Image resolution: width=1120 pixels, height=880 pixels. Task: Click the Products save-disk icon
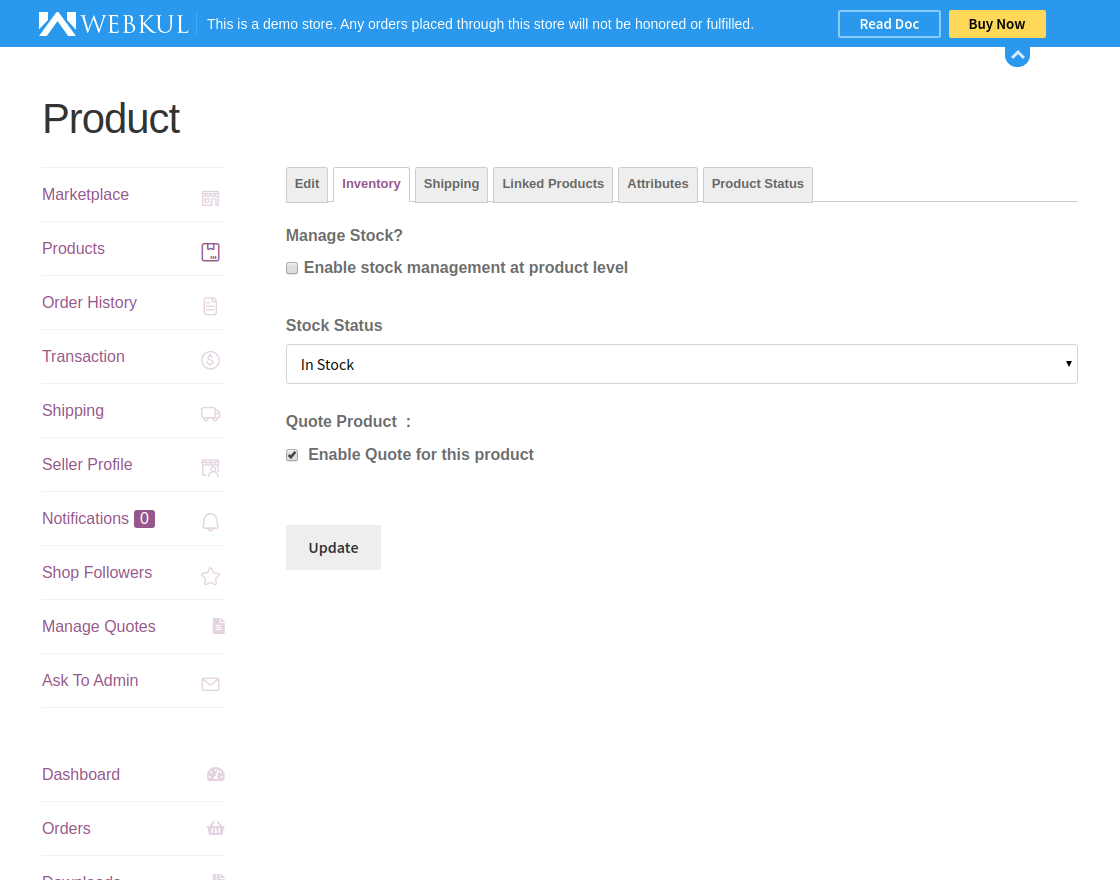(210, 252)
